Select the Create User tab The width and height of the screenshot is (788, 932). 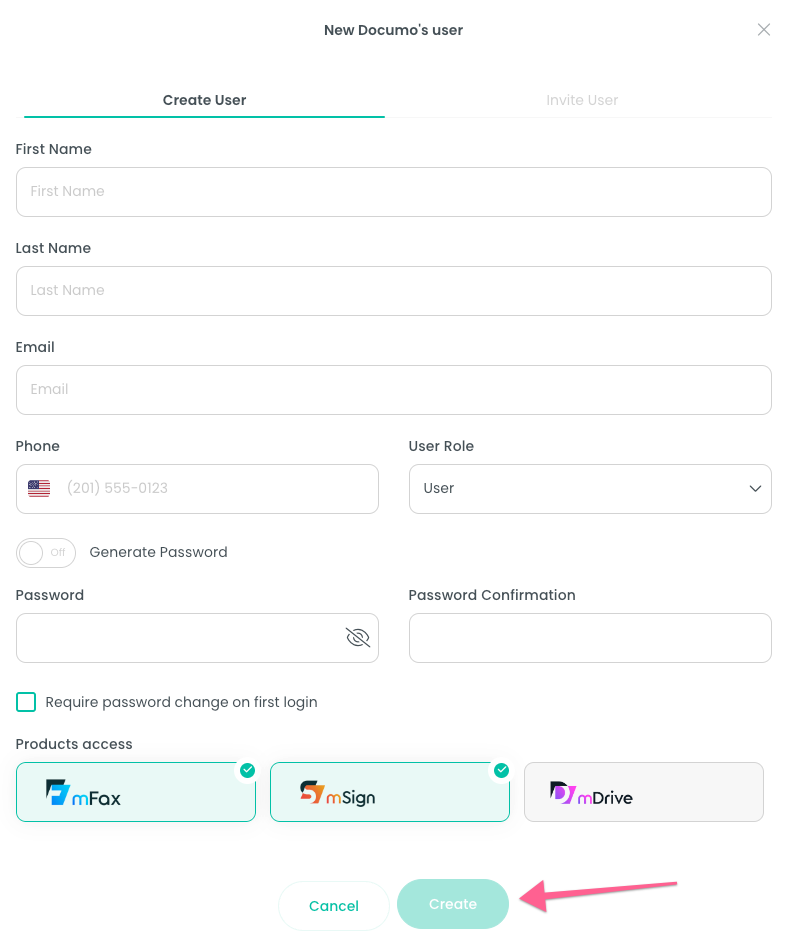pos(204,100)
